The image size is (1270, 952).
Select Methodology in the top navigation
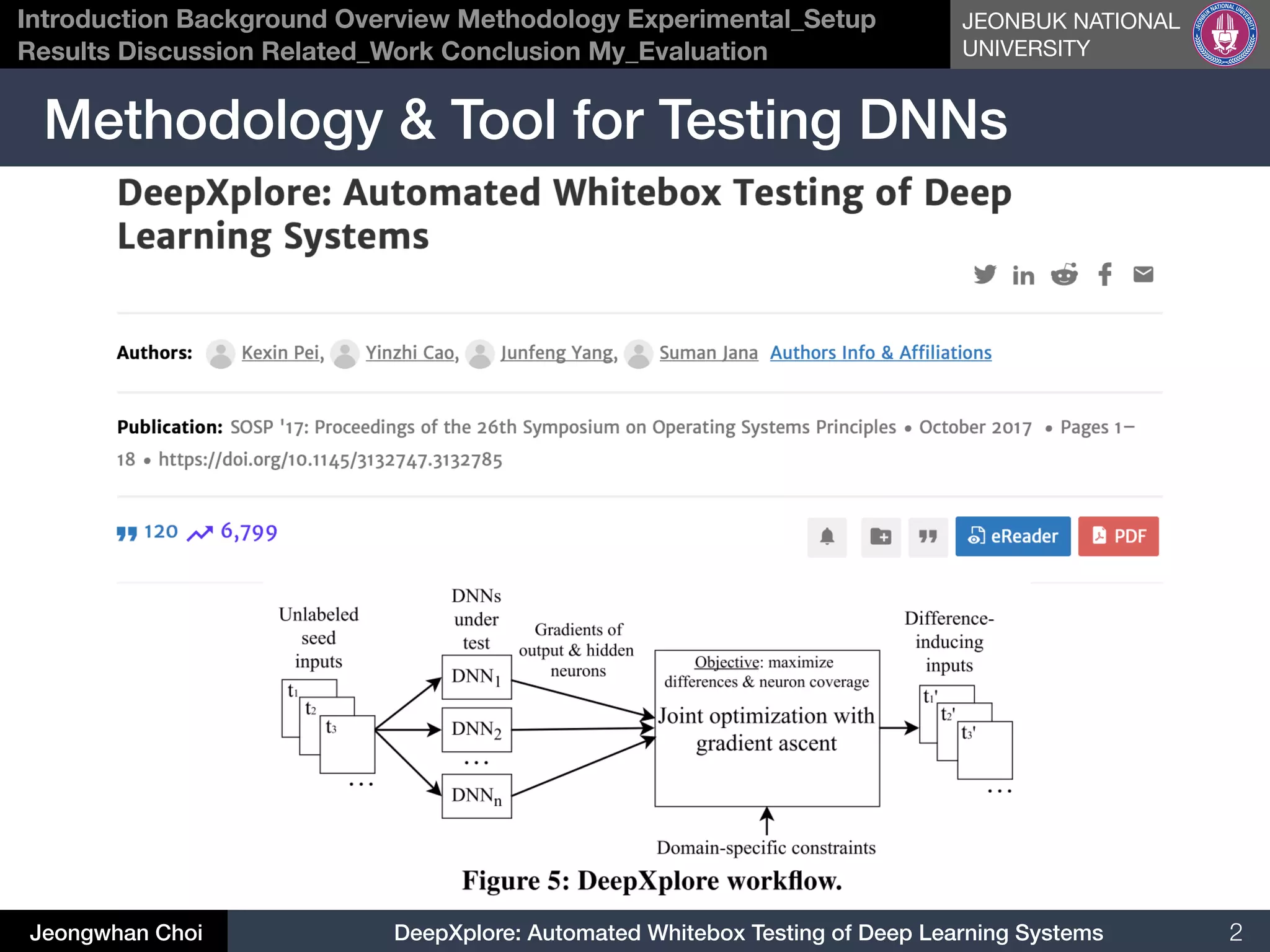(538, 19)
